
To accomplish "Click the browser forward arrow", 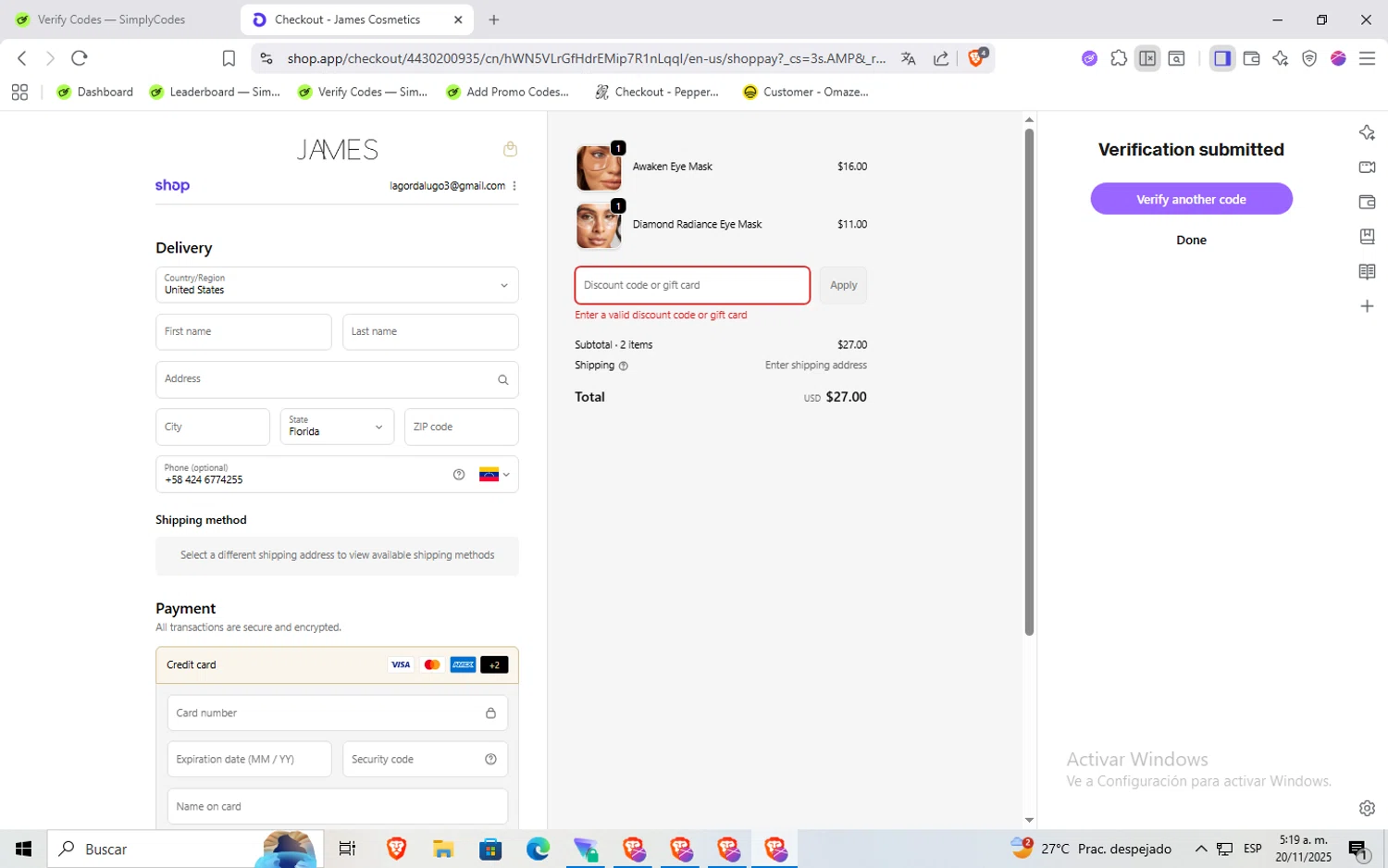I will tap(50, 58).
